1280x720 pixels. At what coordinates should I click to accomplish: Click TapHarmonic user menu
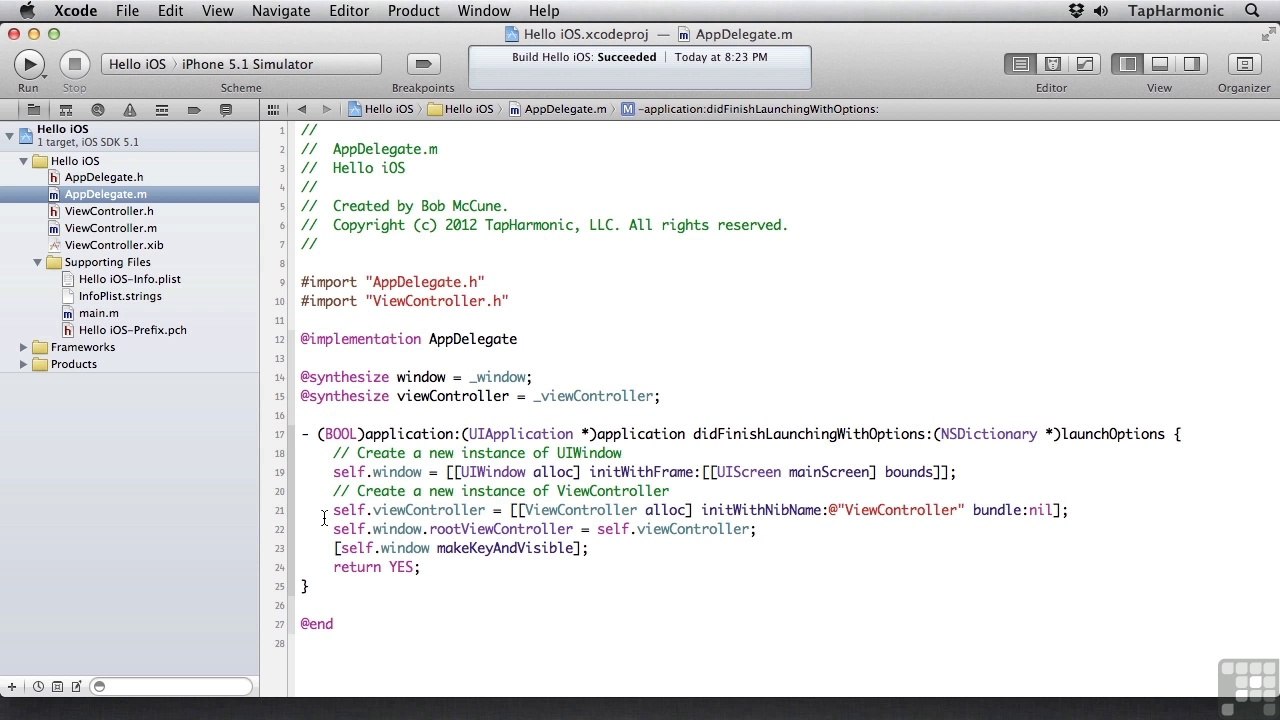(1175, 11)
